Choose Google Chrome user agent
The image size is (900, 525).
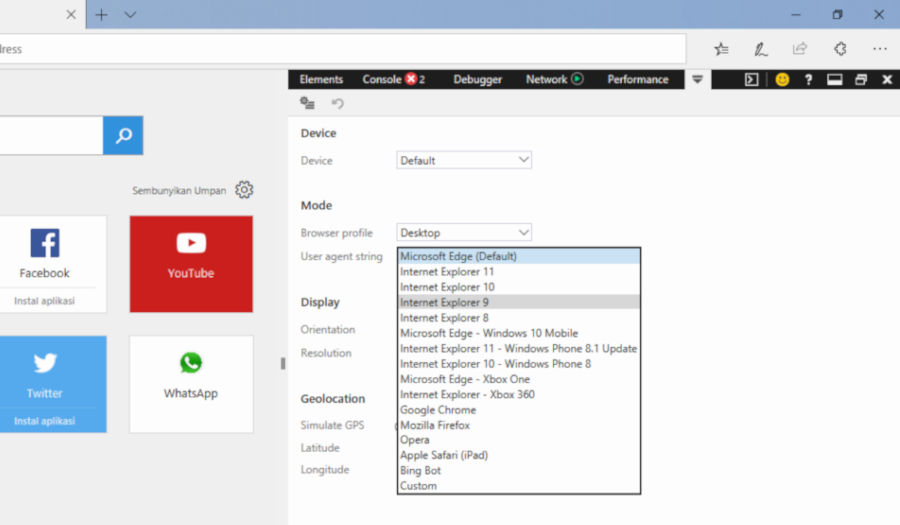click(519, 410)
